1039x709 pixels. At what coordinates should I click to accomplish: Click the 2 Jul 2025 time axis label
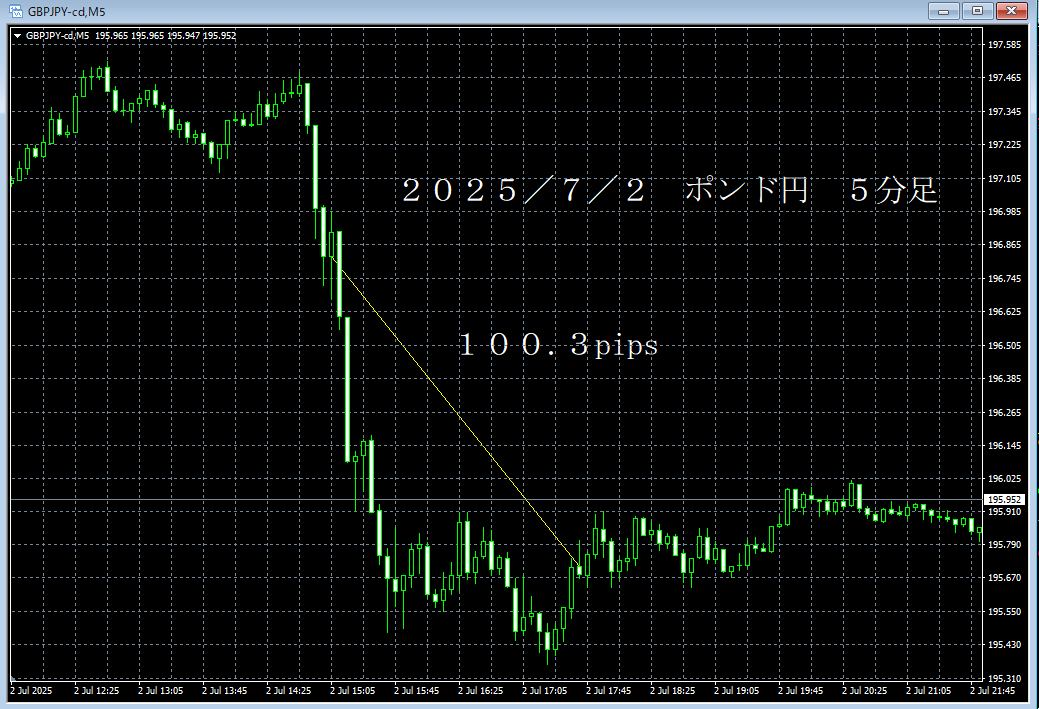[x=31, y=690]
